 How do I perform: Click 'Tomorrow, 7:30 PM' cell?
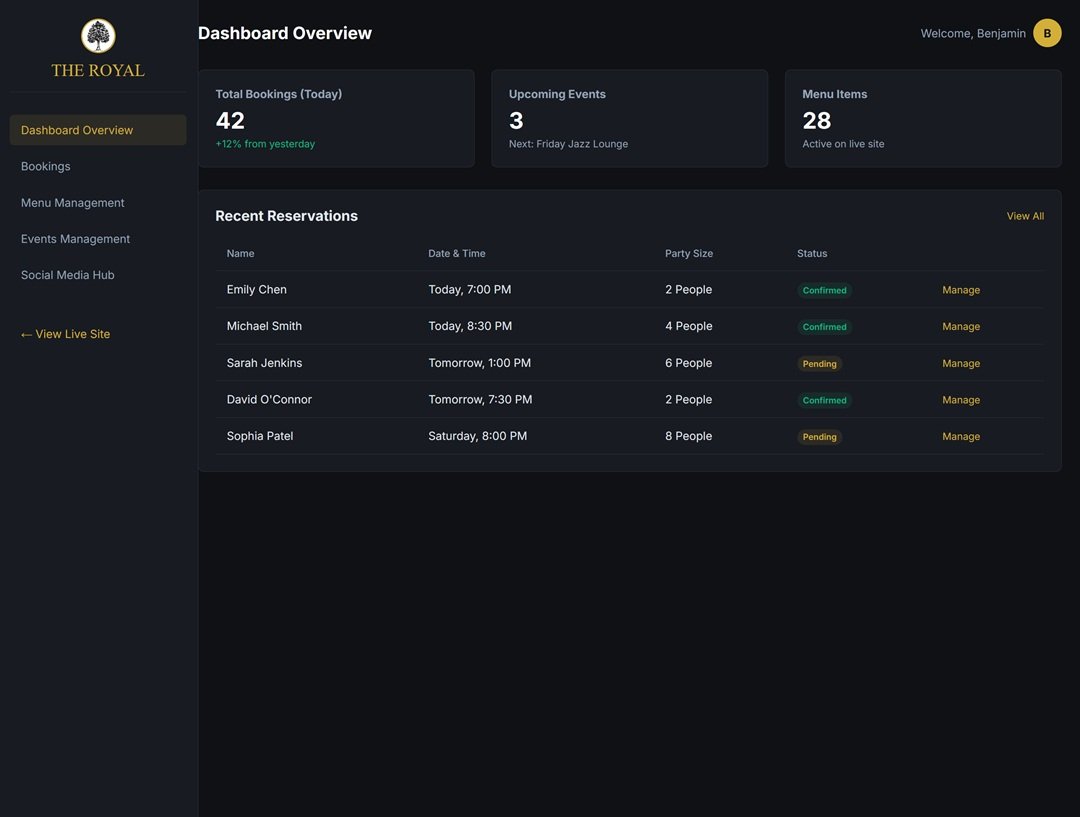(x=480, y=400)
